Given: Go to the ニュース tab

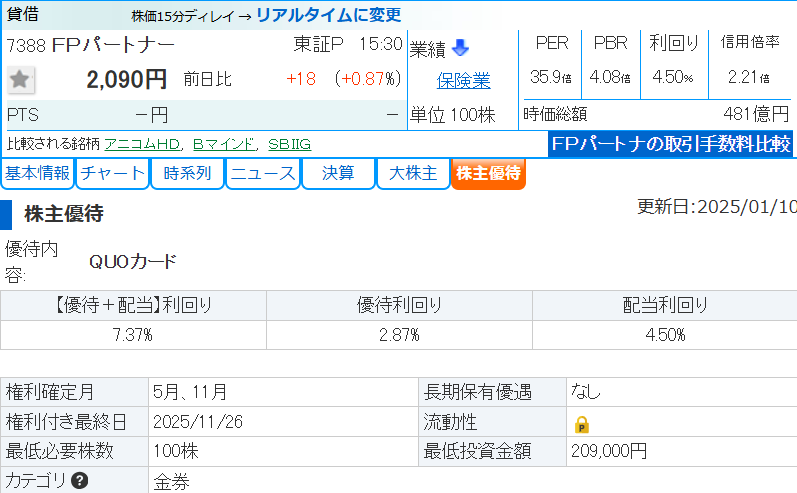Looking at the screenshot, I should point(262,173).
